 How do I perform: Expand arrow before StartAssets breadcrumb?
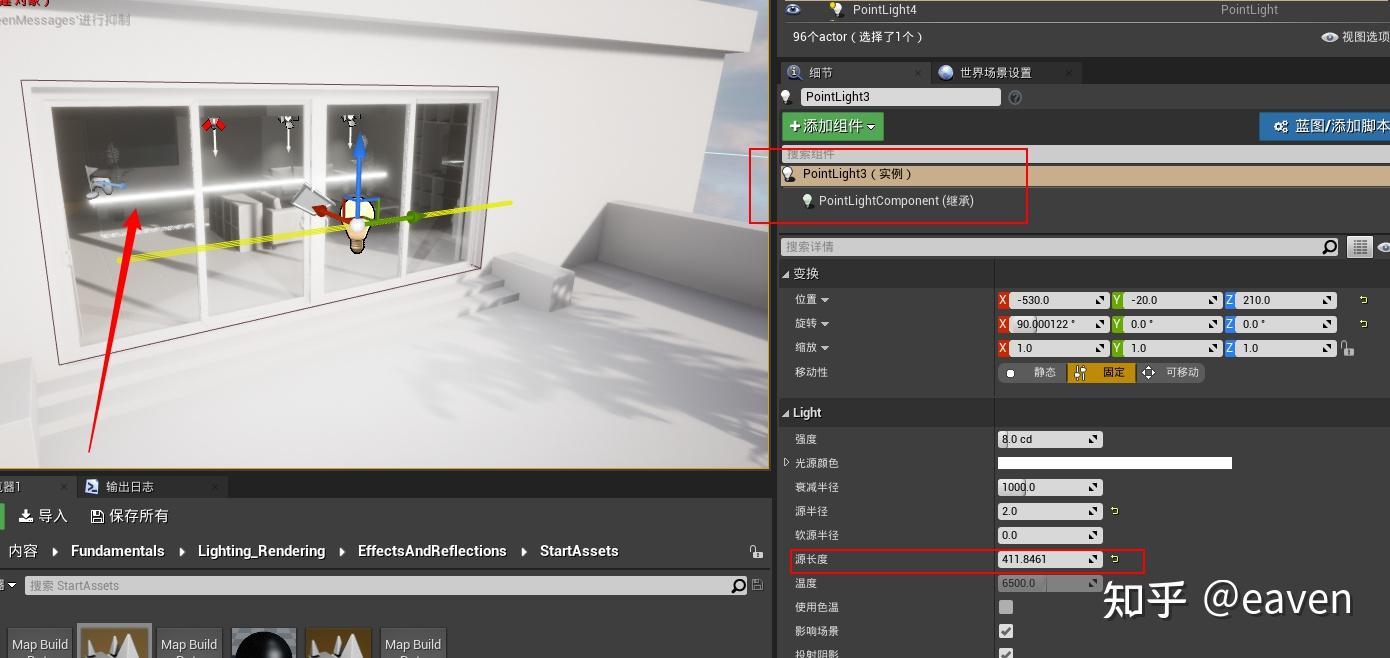524,551
